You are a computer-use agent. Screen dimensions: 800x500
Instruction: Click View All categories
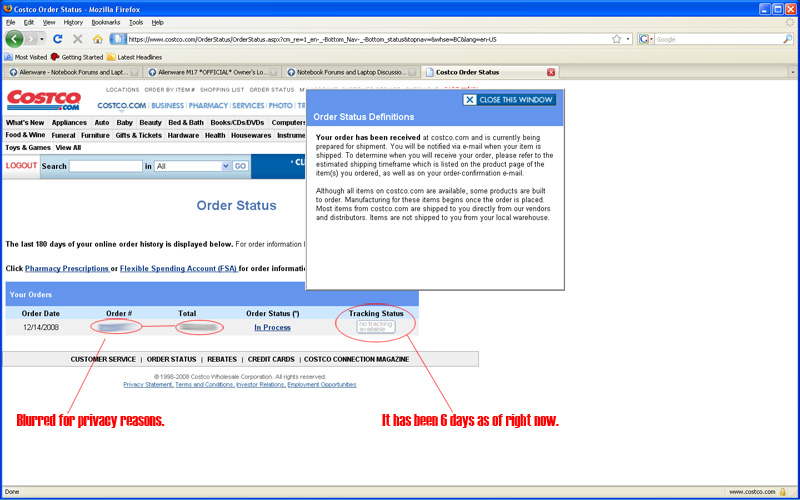(x=68, y=147)
